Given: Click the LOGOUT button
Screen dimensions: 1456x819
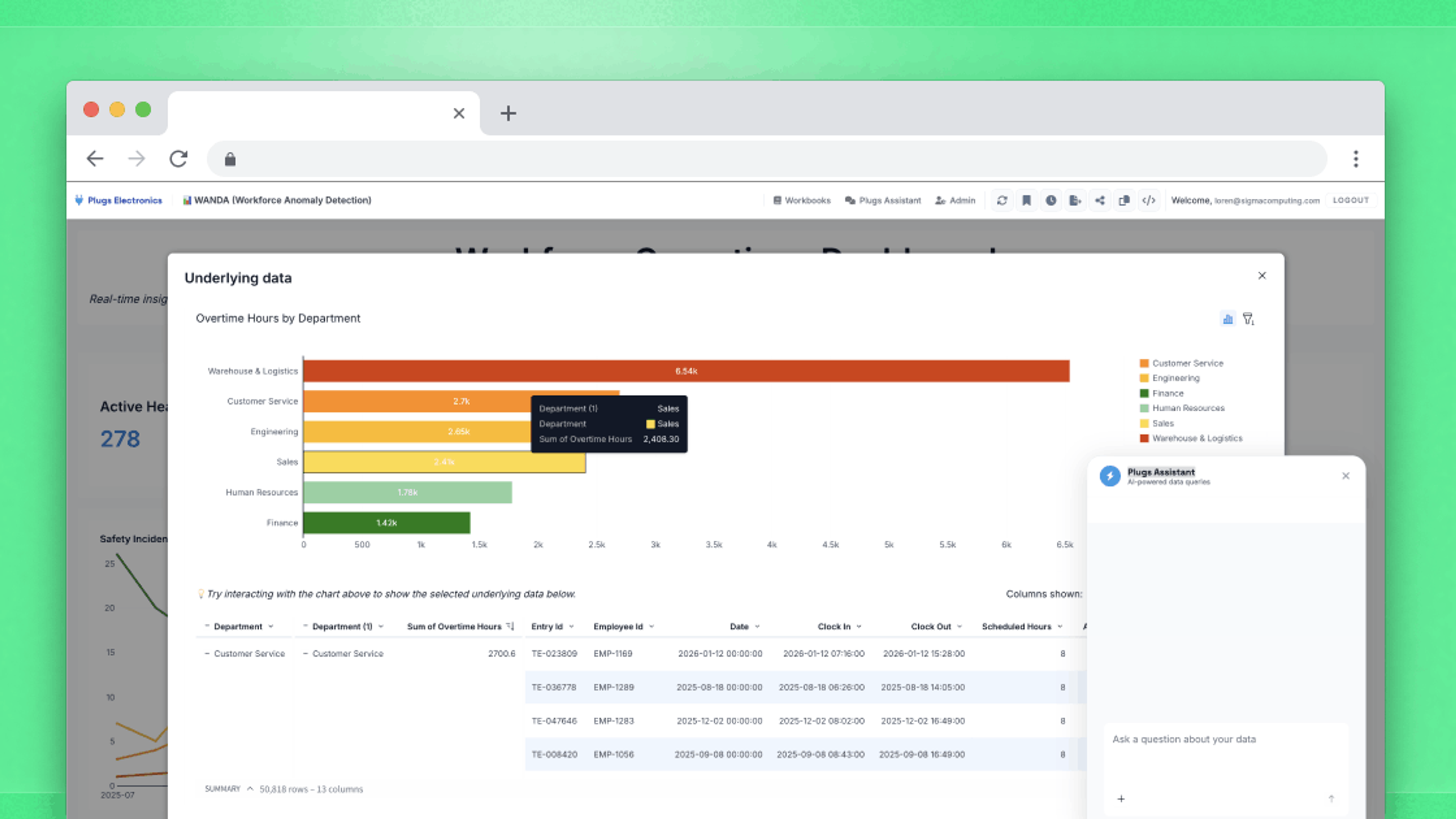Looking at the screenshot, I should click(x=1351, y=200).
